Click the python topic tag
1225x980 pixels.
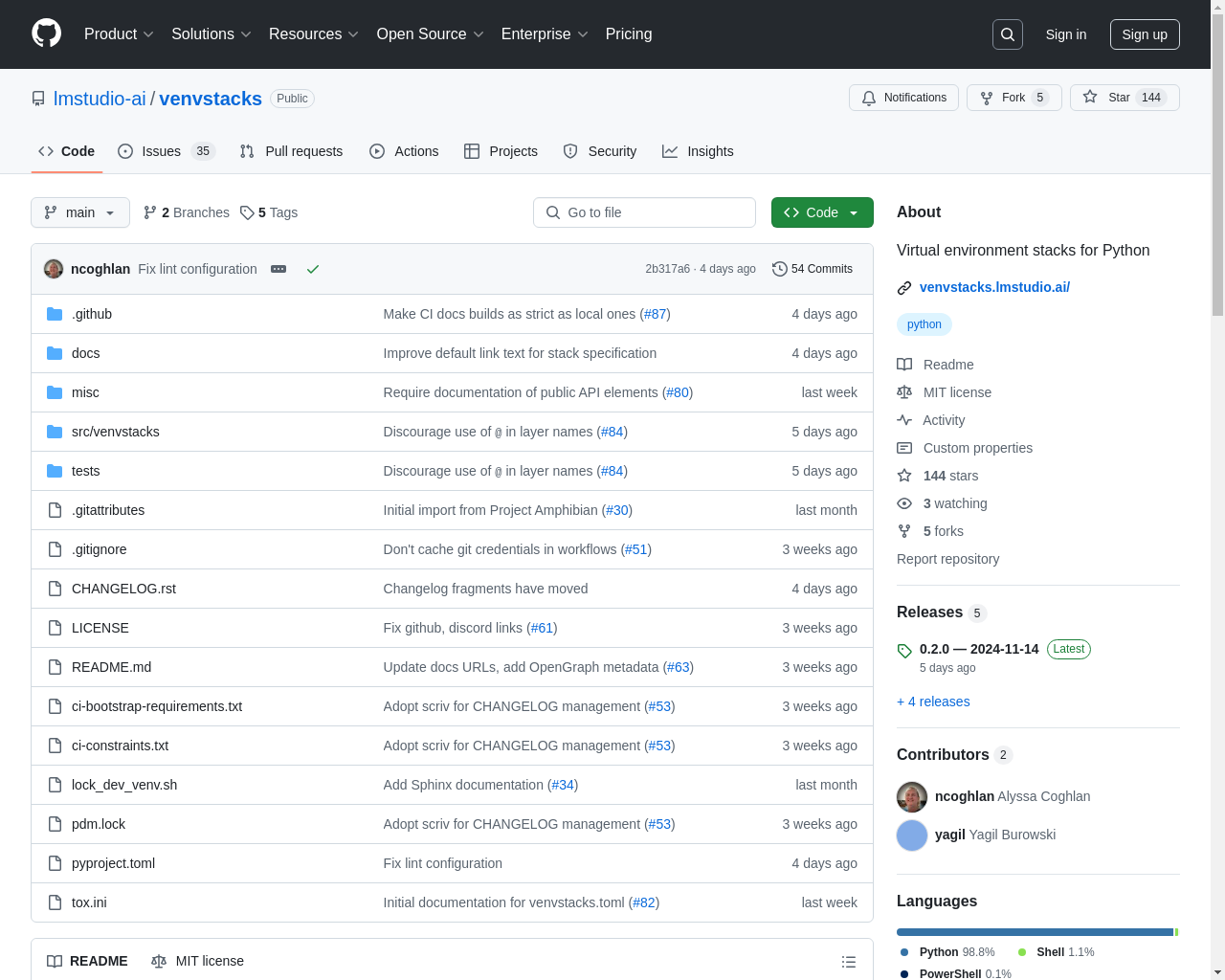924,324
